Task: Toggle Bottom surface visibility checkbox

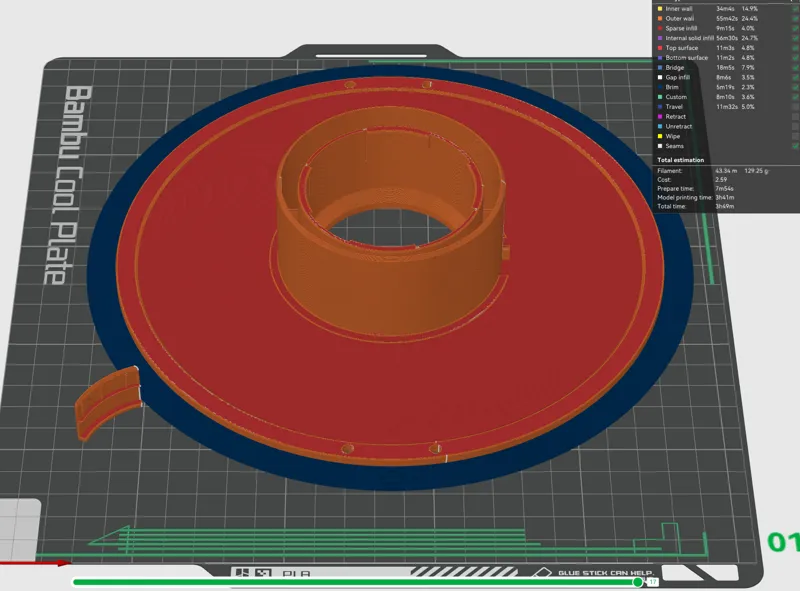Action: tap(796, 58)
